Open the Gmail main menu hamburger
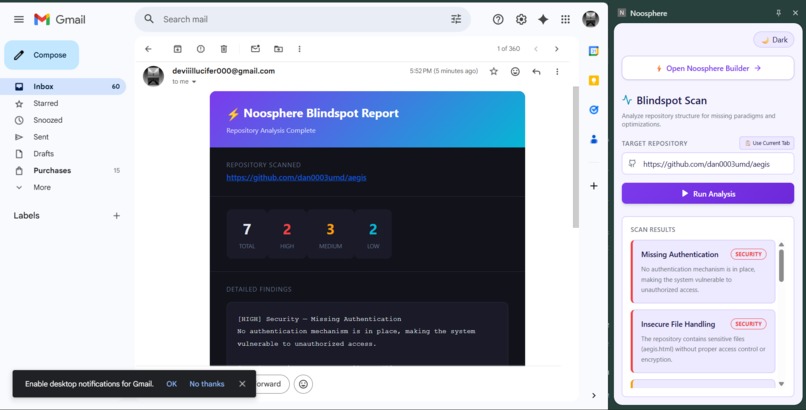The width and height of the screenshot is (806, 410). (19, 20)
